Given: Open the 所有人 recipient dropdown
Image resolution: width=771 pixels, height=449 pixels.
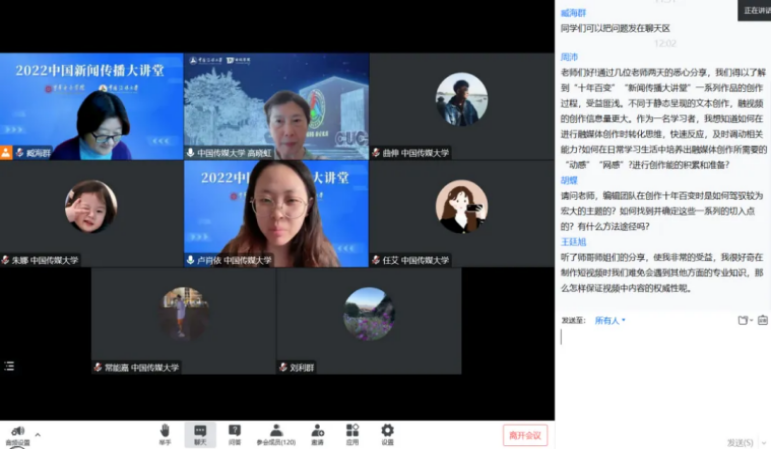Looking at the screenshot, I should click(x=609, y=321).
